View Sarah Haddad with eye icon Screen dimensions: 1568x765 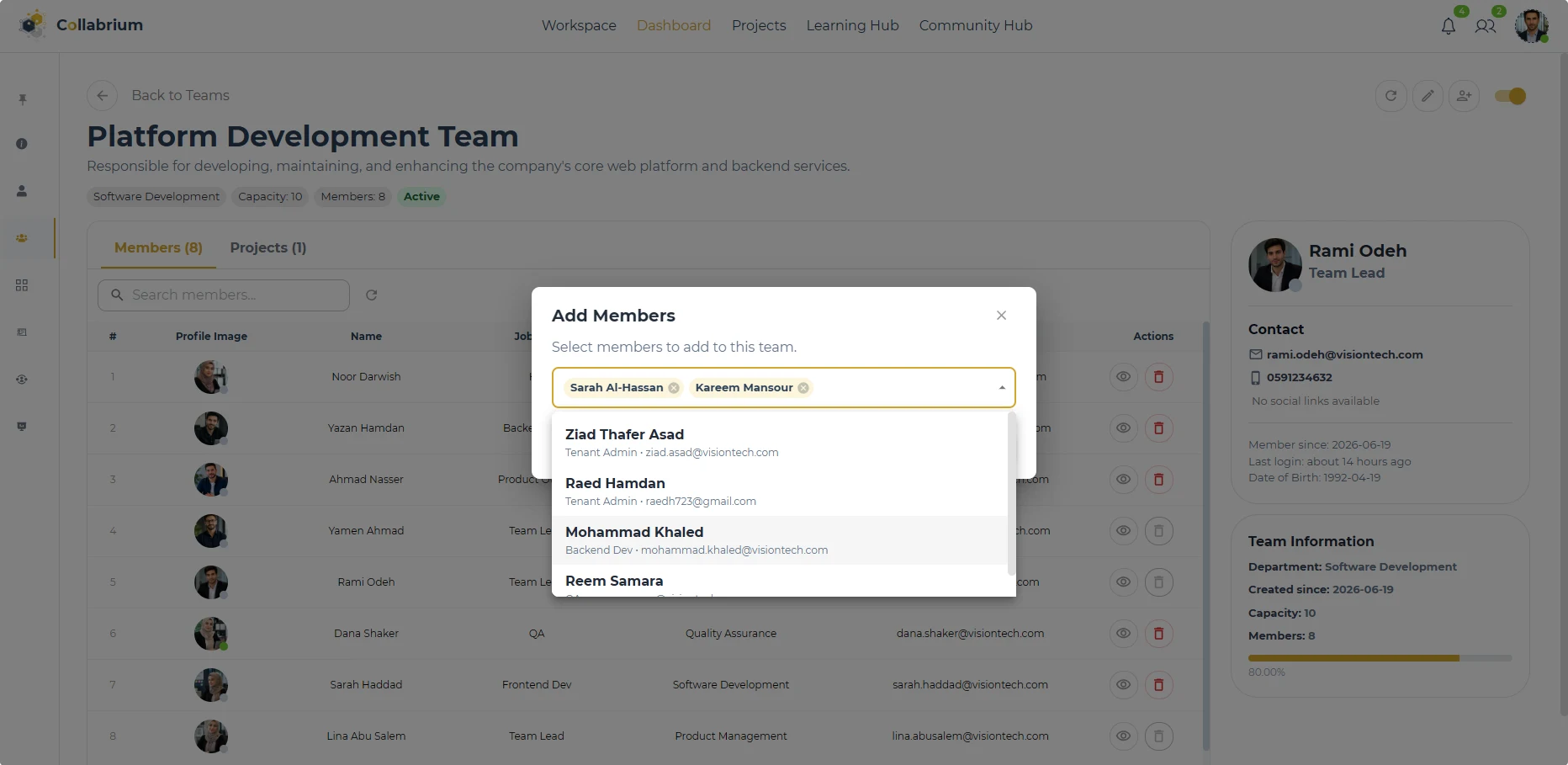pyautogui.click(x=1123, y=685)
